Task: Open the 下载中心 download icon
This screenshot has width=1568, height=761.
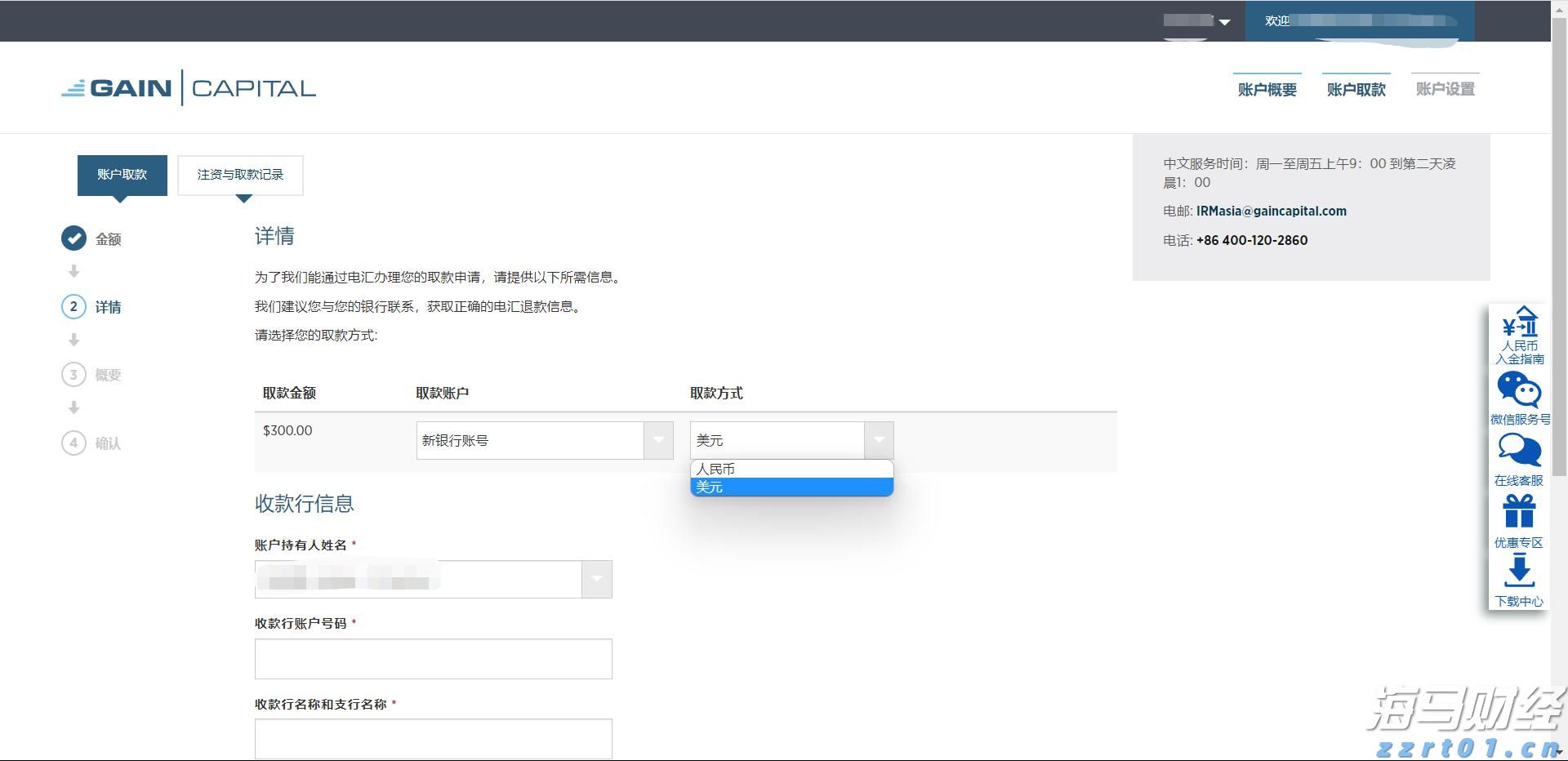Action: tap(1517, 573)
